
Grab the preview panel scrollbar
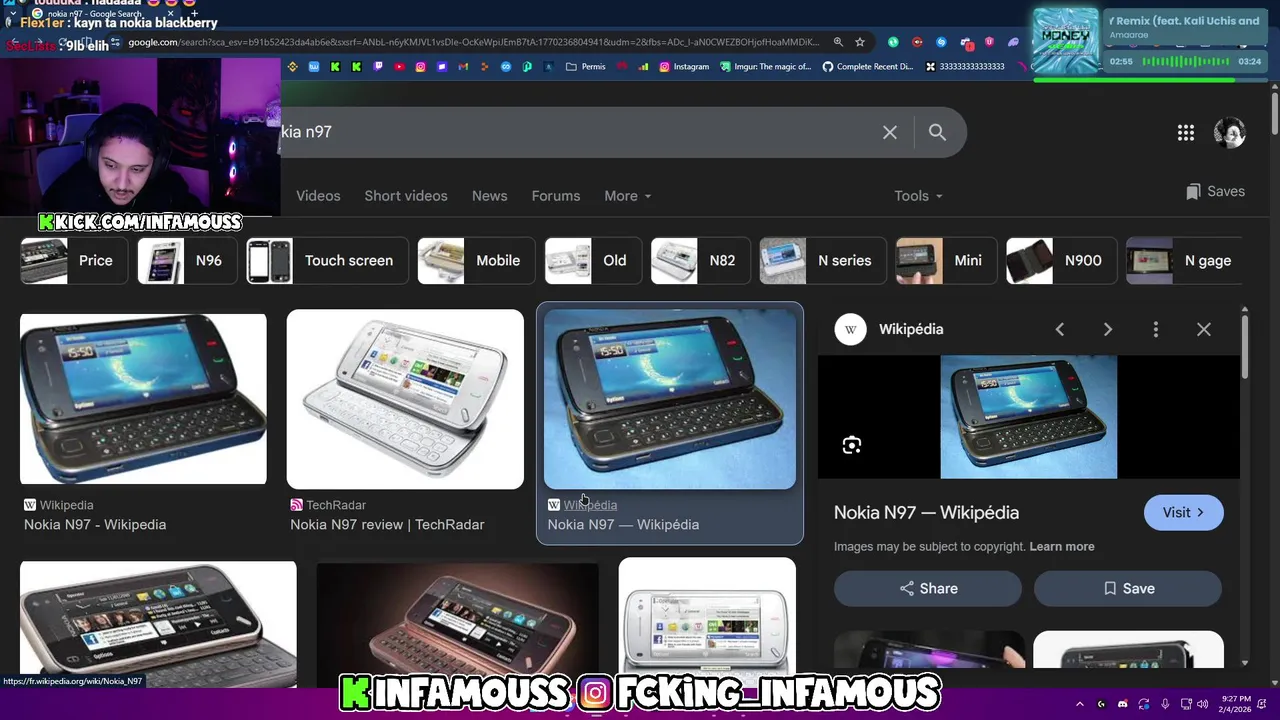pos(1245,345)
